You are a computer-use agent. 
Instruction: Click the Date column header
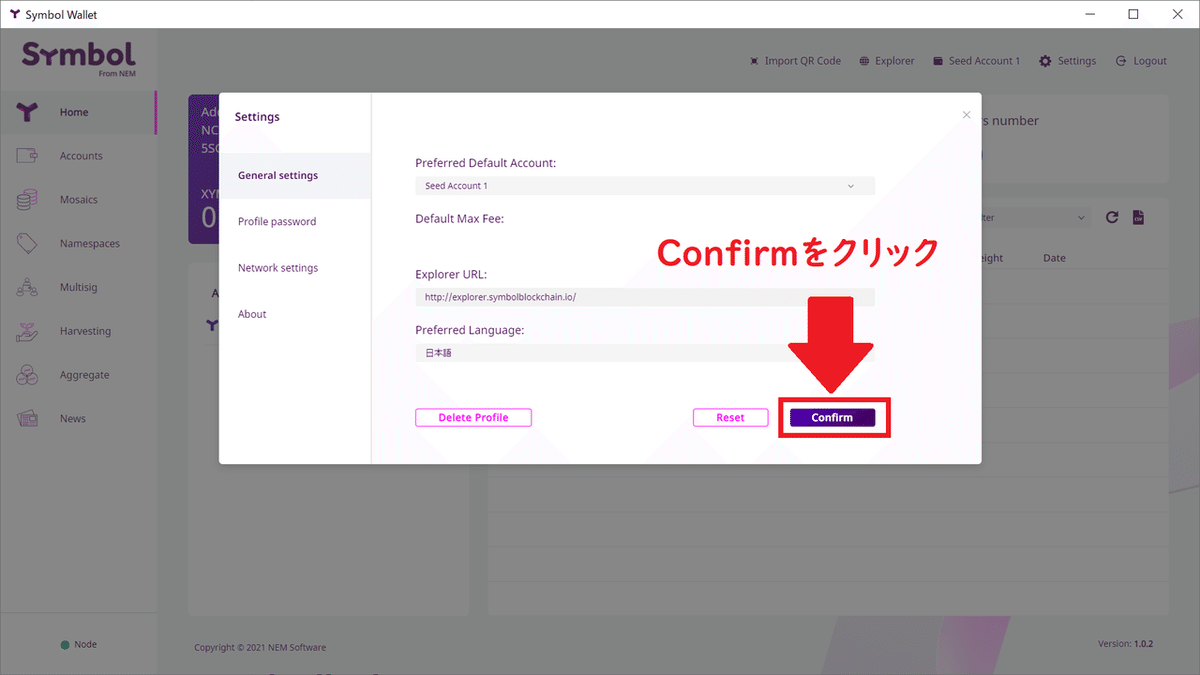(x=1054, y=258)
